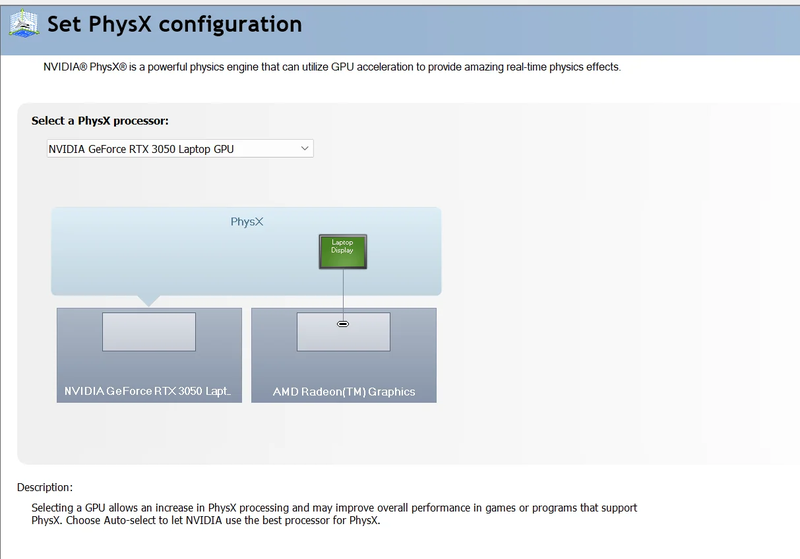Click the NVIDIA PhysX intro sentence
Image resolution: width=800 pixels, height=559 pixels.
(x=332, y=67)
